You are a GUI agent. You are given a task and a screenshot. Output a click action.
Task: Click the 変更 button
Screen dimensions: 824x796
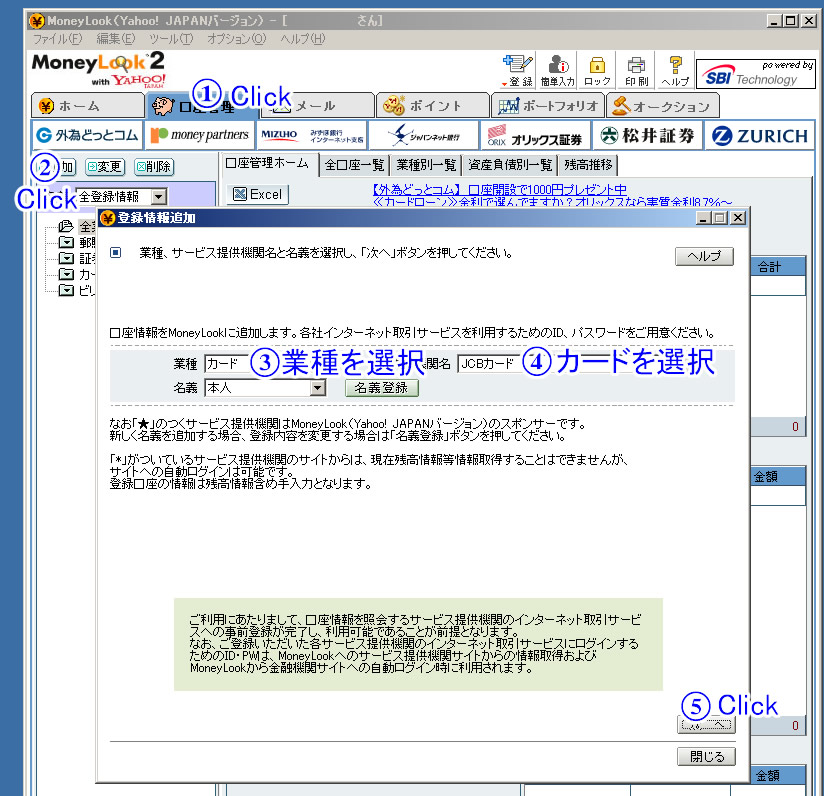pos(105,167)
